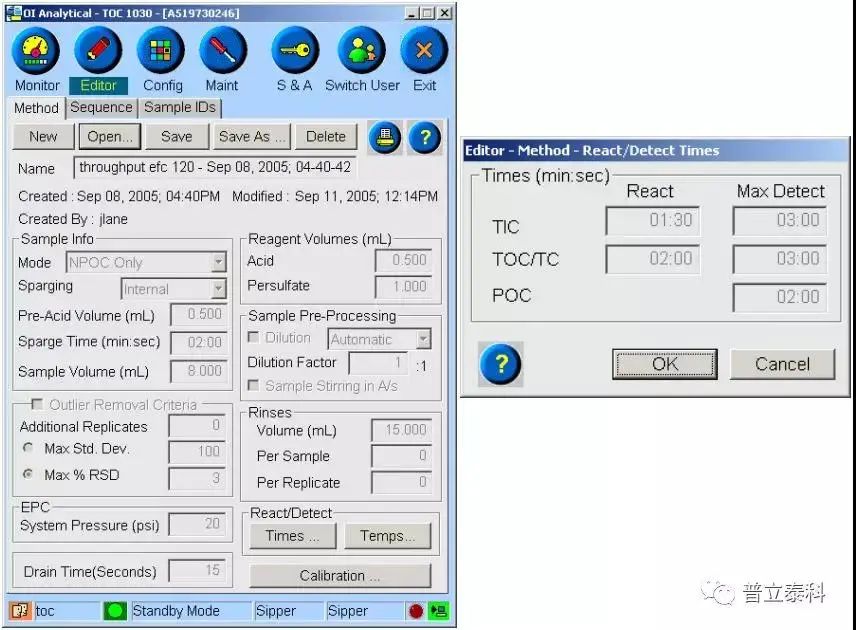Switch to the Sequence tab
This screenshot has width=856, height=630.
click(102, 107)
